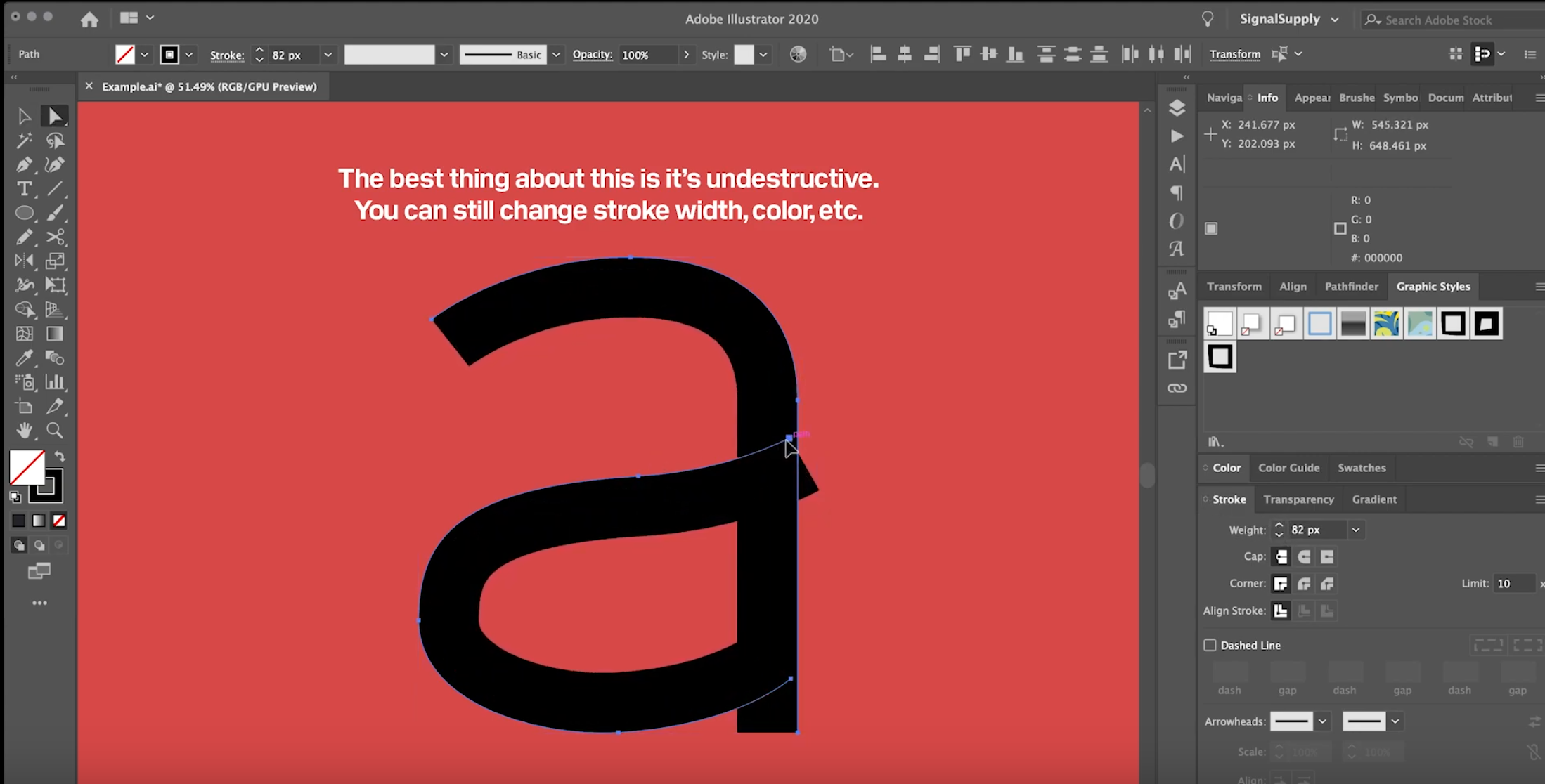Click the Opacity label link
This screenshot has height=784, width=1545.
(x=592, y=54)
